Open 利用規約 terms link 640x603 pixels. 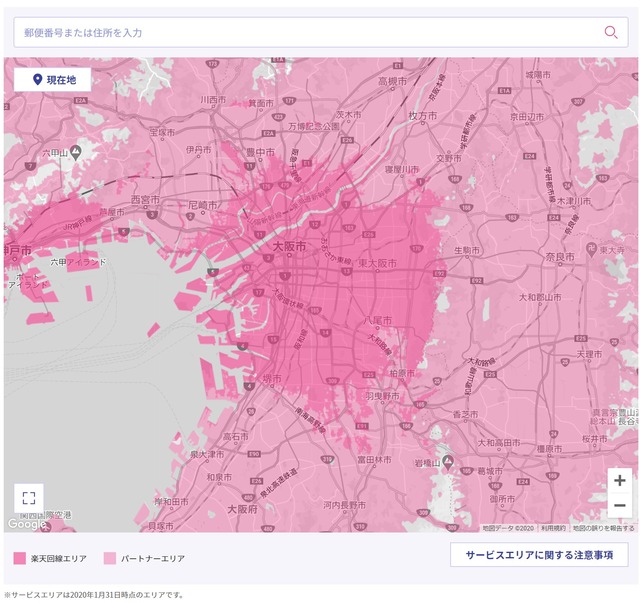553,528
